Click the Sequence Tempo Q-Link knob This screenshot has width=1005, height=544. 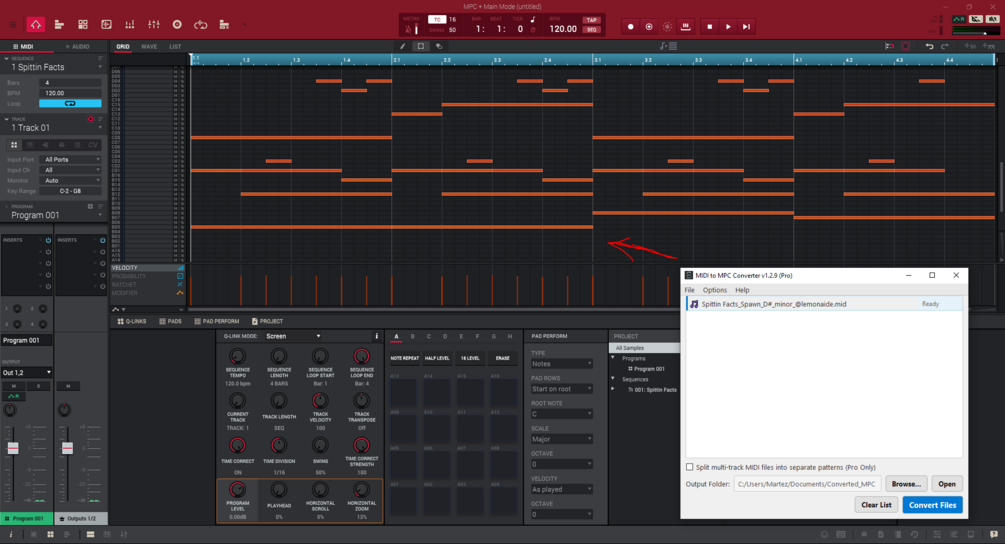(x=237, y=356)
